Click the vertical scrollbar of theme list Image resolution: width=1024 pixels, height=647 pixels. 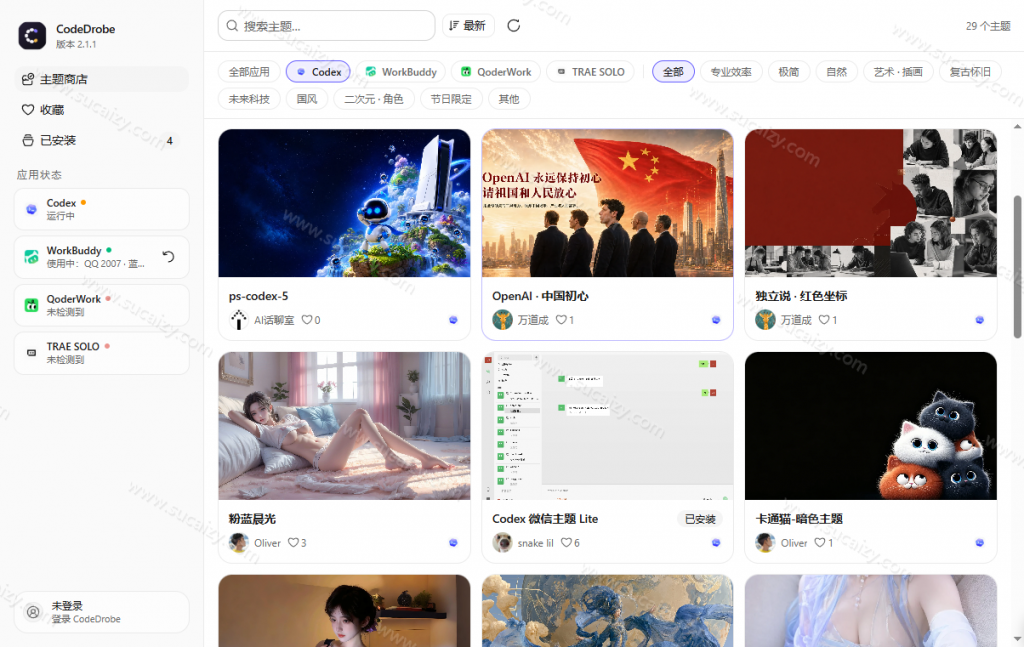point(1017,266)
